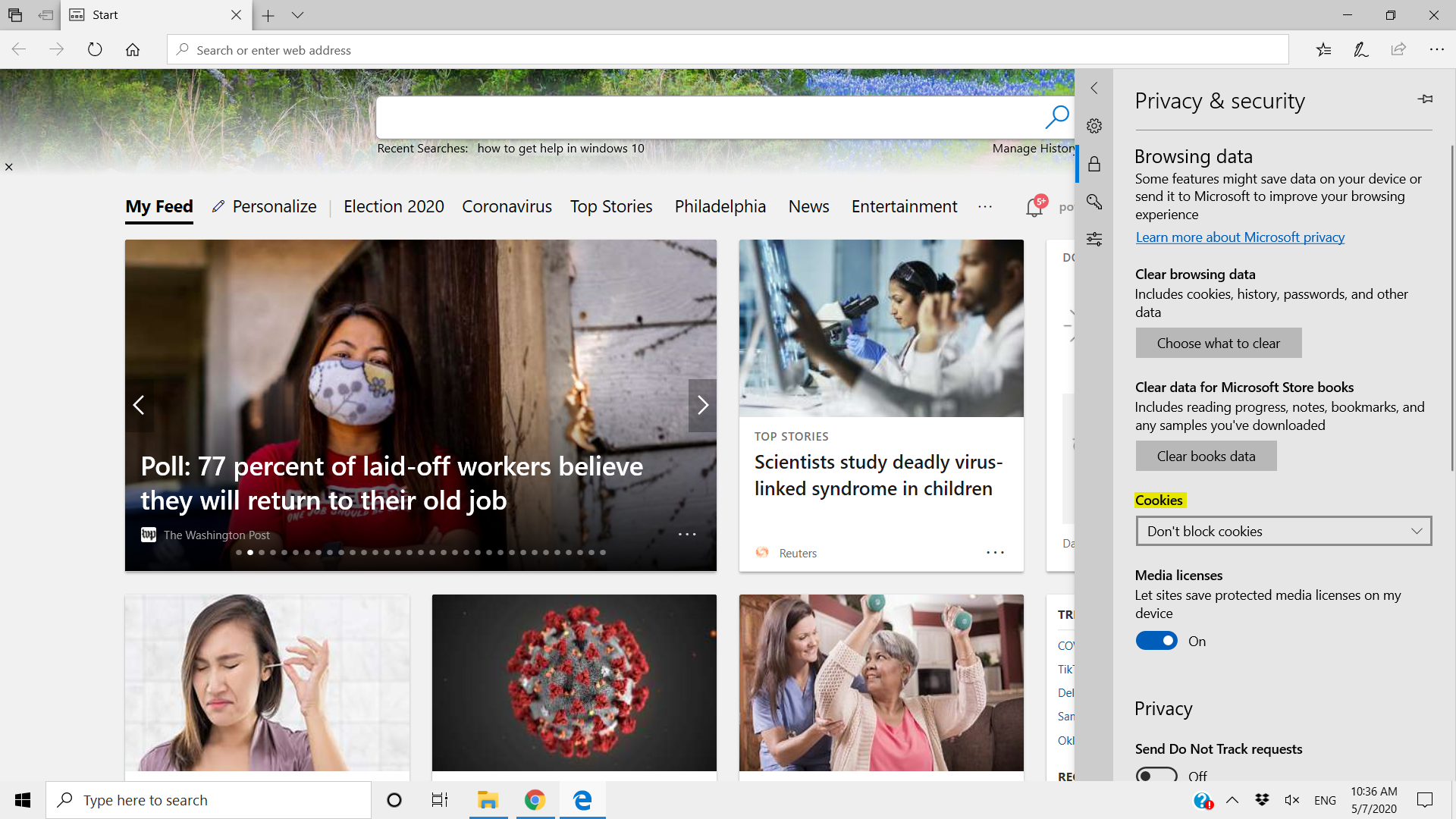This screenshot has width=1456, height=819.
Task: Enable Send Do Not Track requests
Action: 1156,775
